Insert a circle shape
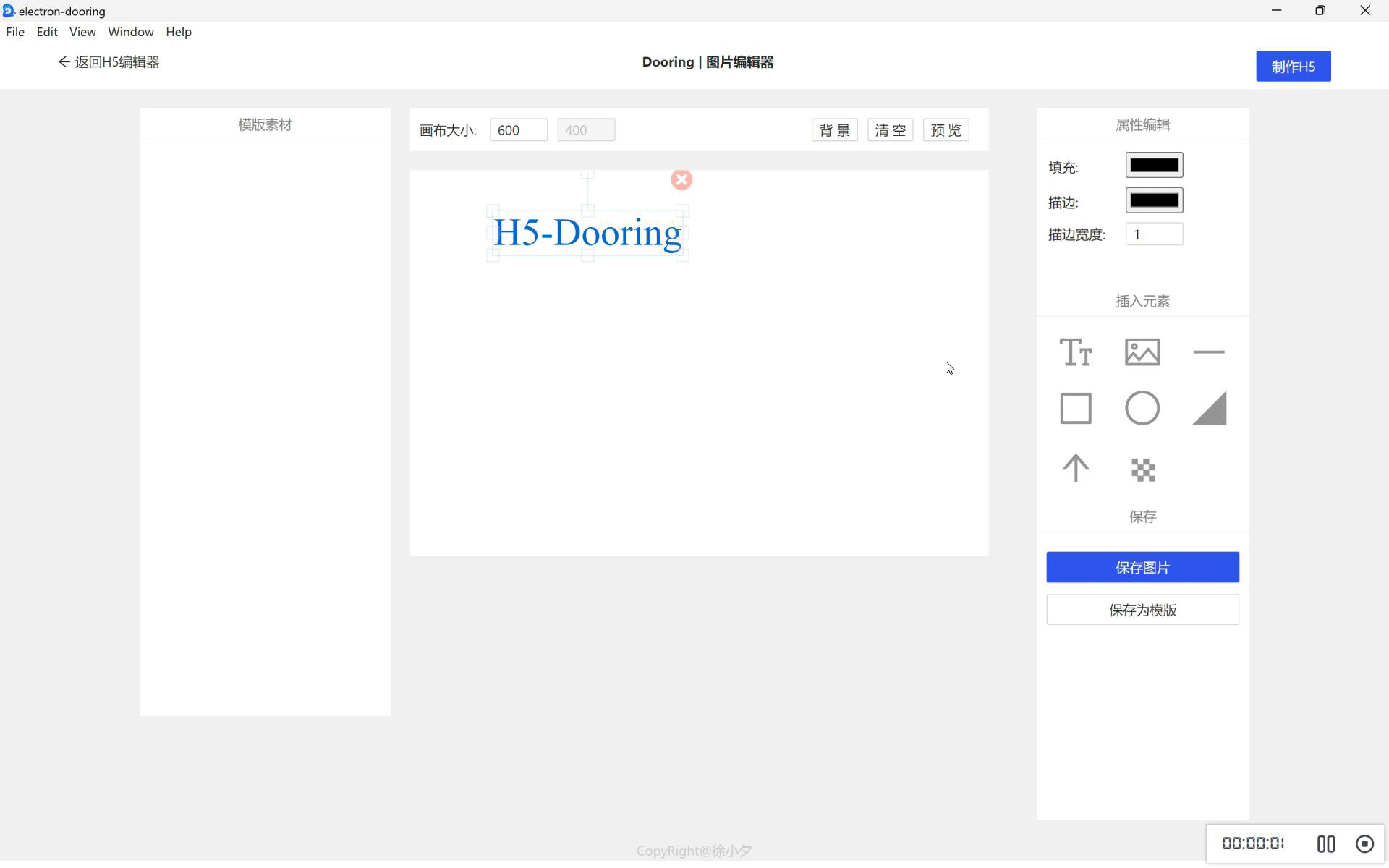This screenshot has width=1389, height=868. [x=1142, y=409]
